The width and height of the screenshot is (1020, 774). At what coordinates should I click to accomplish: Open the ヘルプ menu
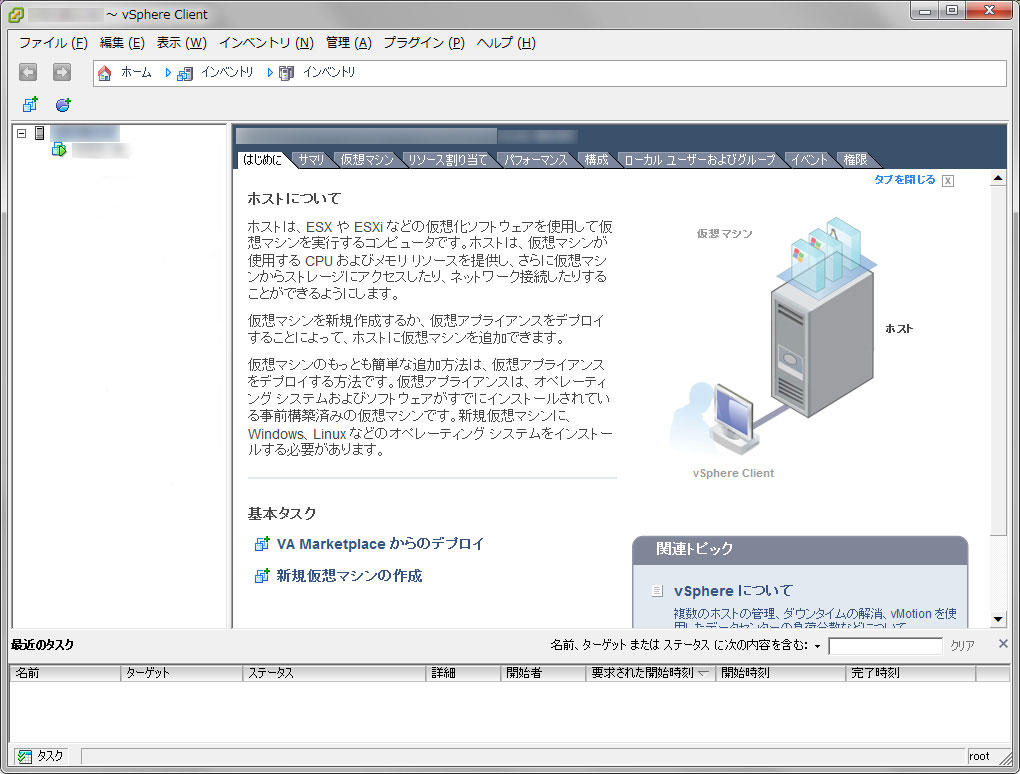506,43
